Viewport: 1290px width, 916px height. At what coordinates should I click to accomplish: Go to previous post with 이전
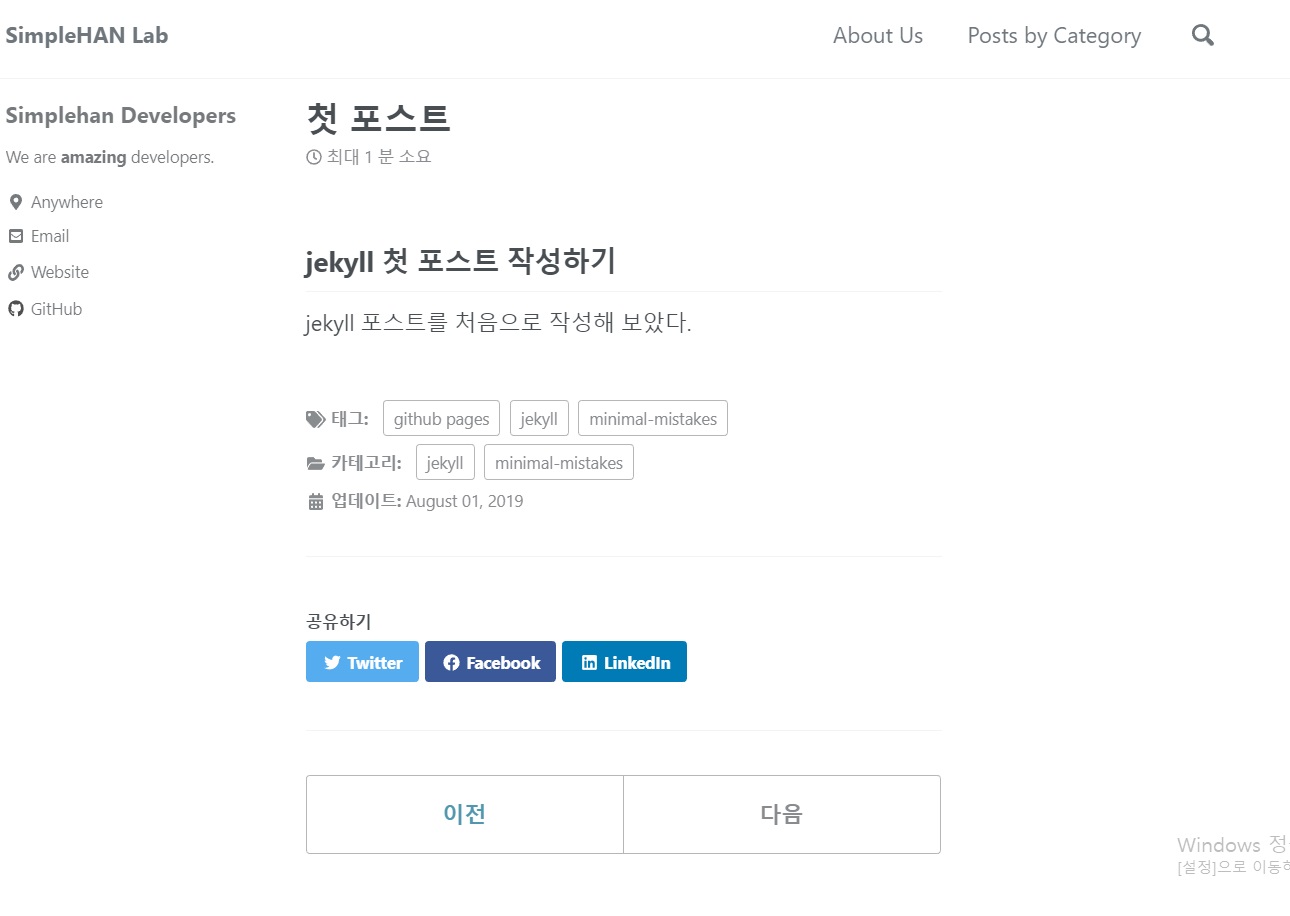465,814
